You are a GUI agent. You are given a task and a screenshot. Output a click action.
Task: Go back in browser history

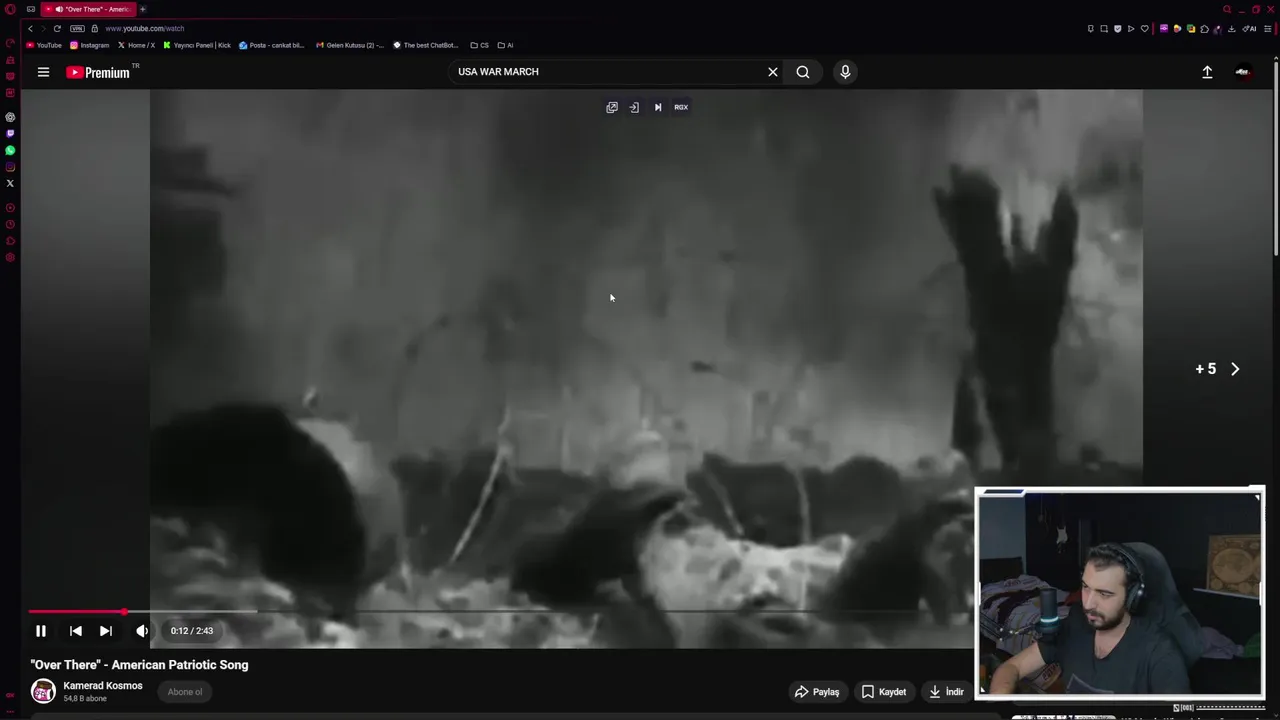[x=30, y=28]
